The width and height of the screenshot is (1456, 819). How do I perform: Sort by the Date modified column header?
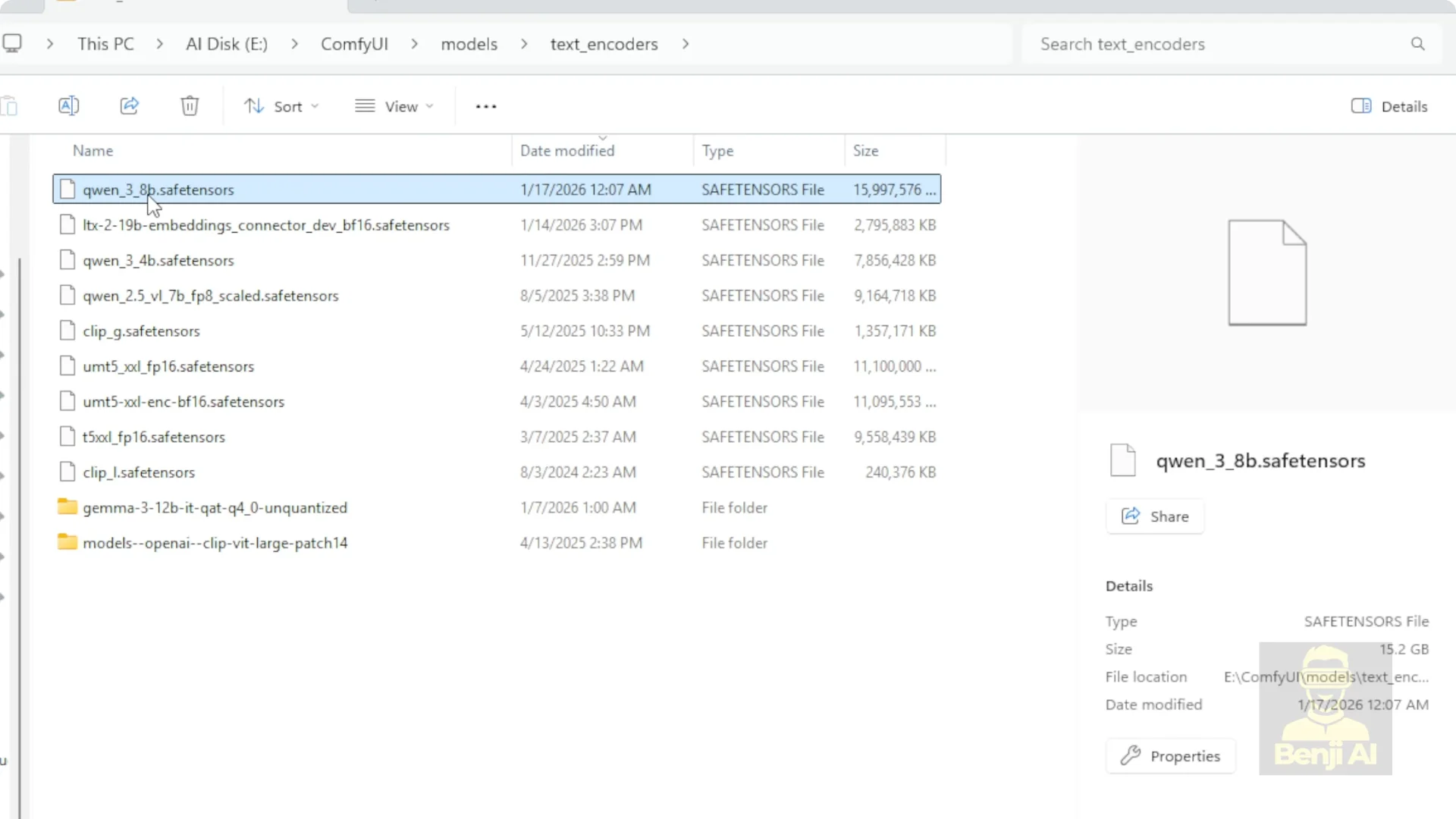(x=567, y=151)
